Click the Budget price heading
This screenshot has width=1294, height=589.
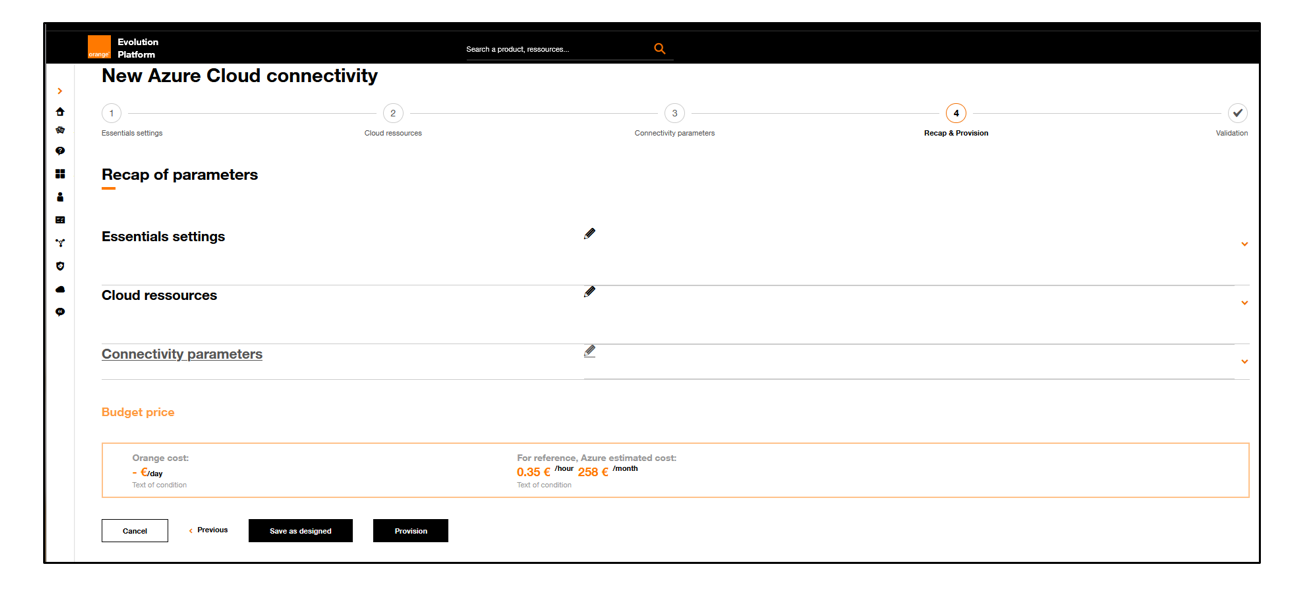click(138, 412)
